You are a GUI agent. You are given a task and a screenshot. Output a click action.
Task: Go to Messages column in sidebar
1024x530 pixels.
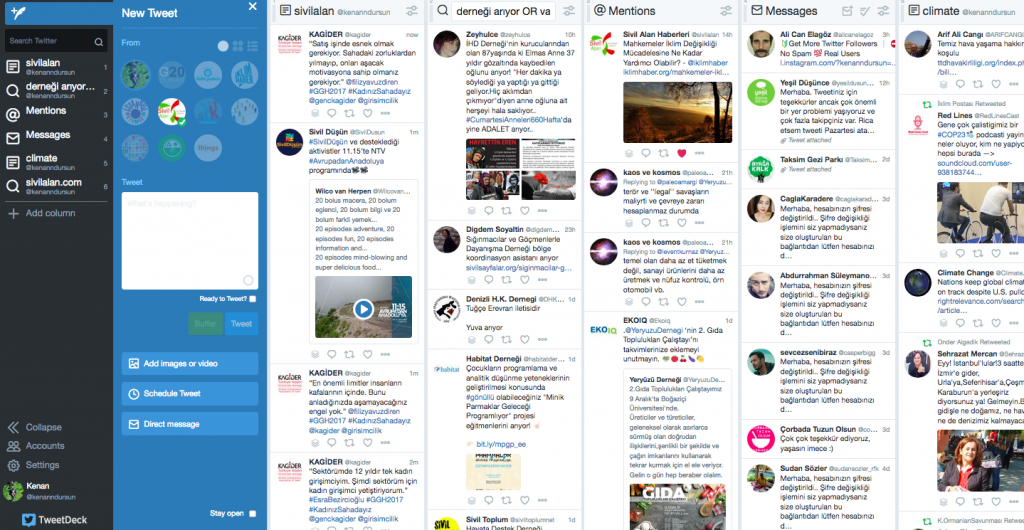[x=48, y=135]
